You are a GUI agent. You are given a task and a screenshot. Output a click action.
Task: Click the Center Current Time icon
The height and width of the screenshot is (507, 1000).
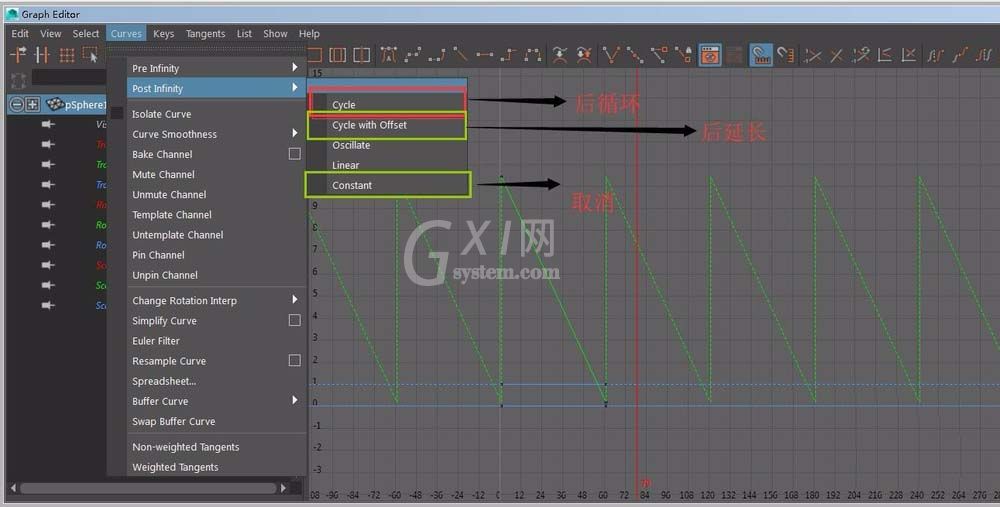(362, 55)
